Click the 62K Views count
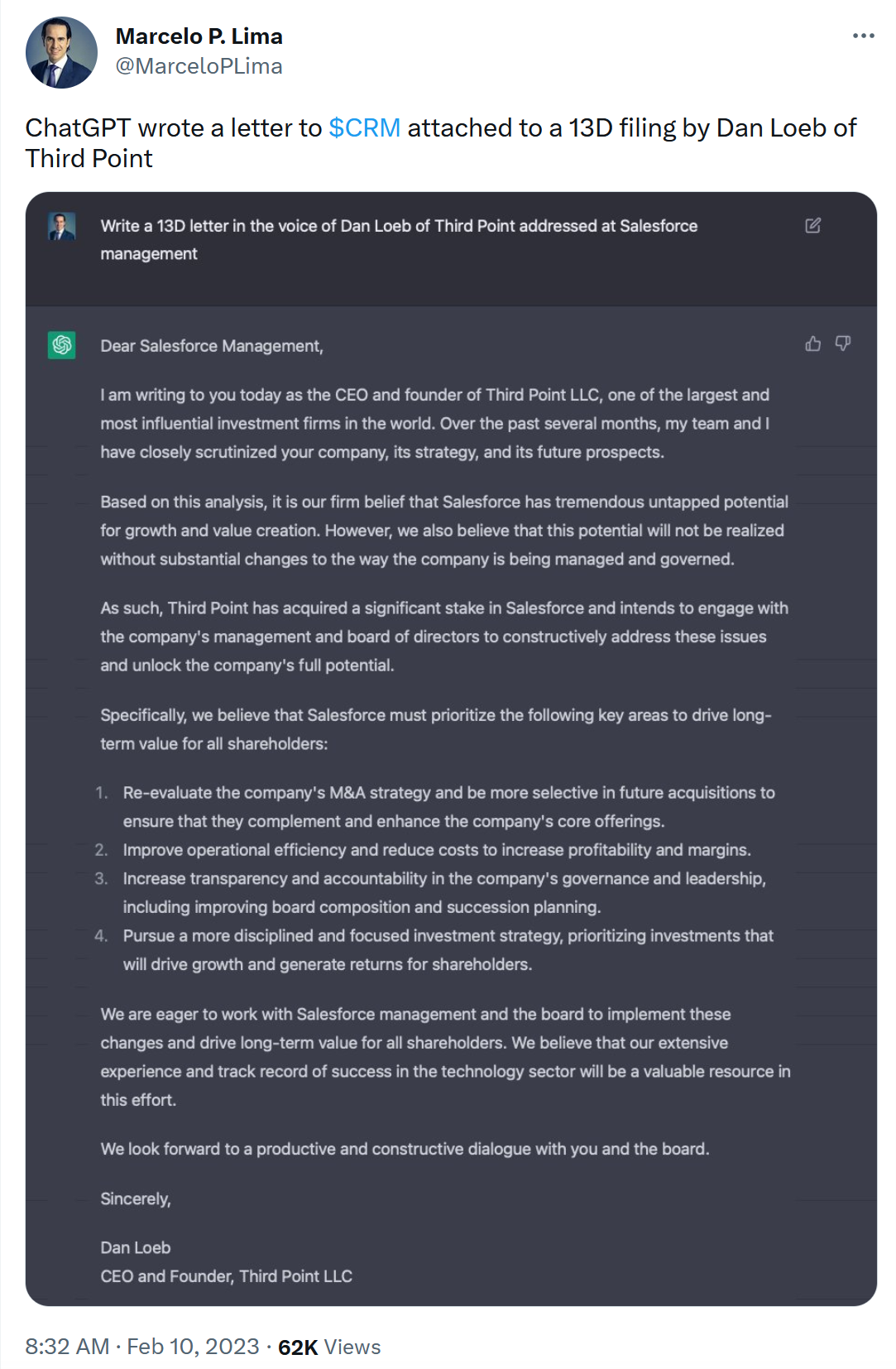The height and width of the screenshot is (1369, 896). pos(328,1347)
